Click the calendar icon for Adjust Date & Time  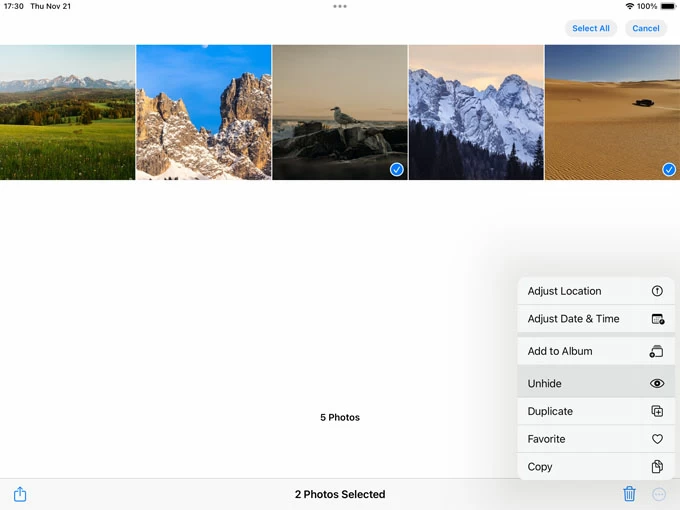(657, 319)
